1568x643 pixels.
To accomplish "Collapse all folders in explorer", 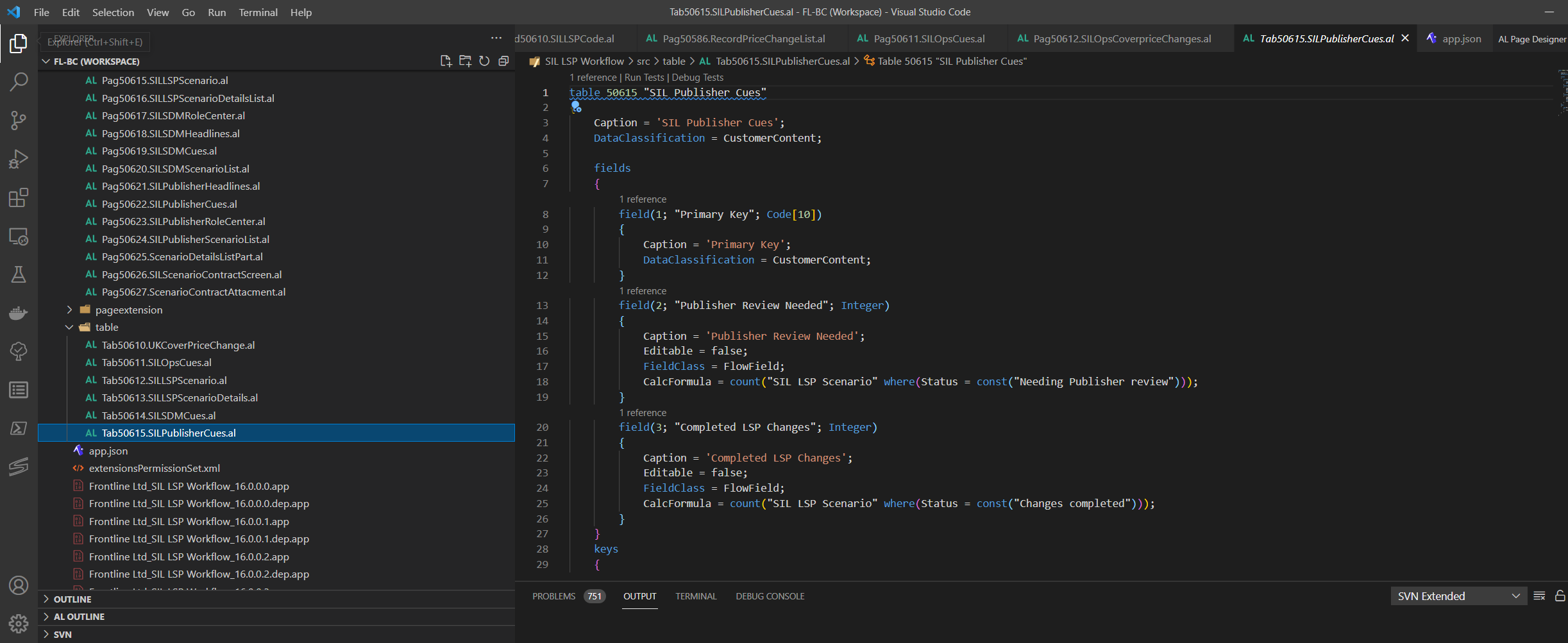I will [x=503, y=61].
